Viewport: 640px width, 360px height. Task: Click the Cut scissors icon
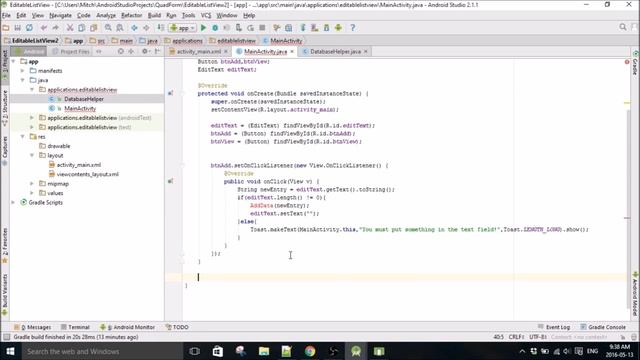70,28
